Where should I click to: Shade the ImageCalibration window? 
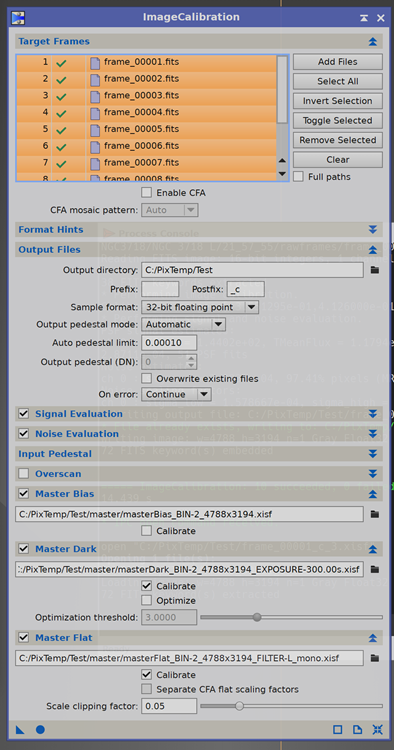[x=364, y=18]
